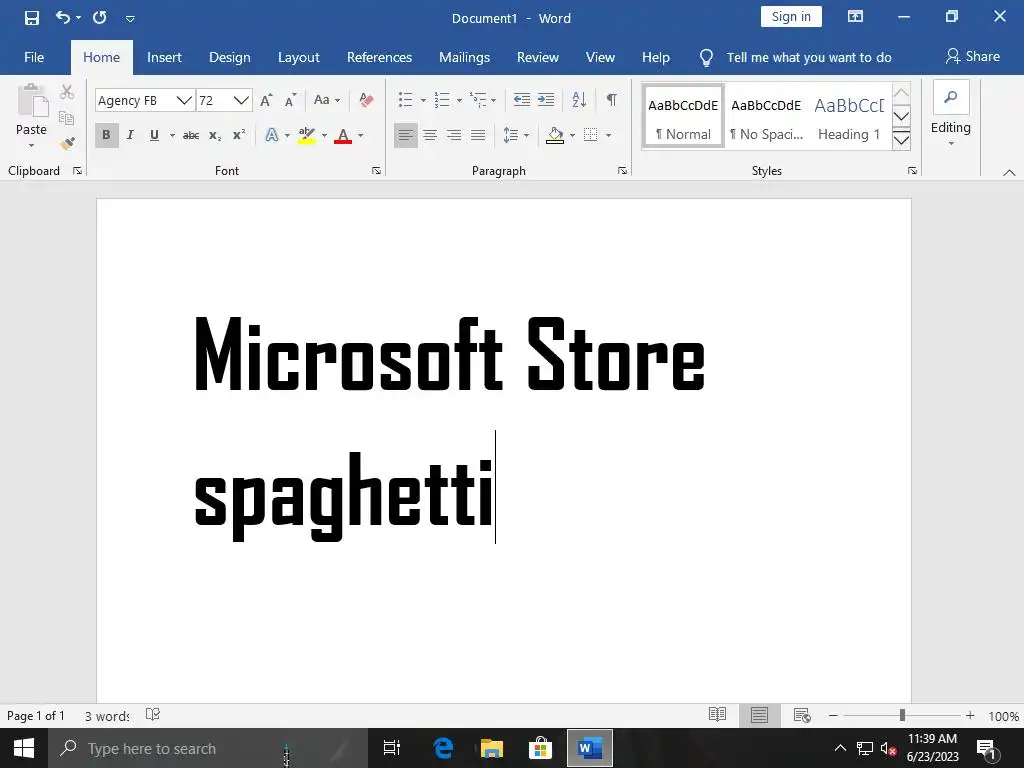
Task: Switch to the Design tab
Action: coord(229,57)
